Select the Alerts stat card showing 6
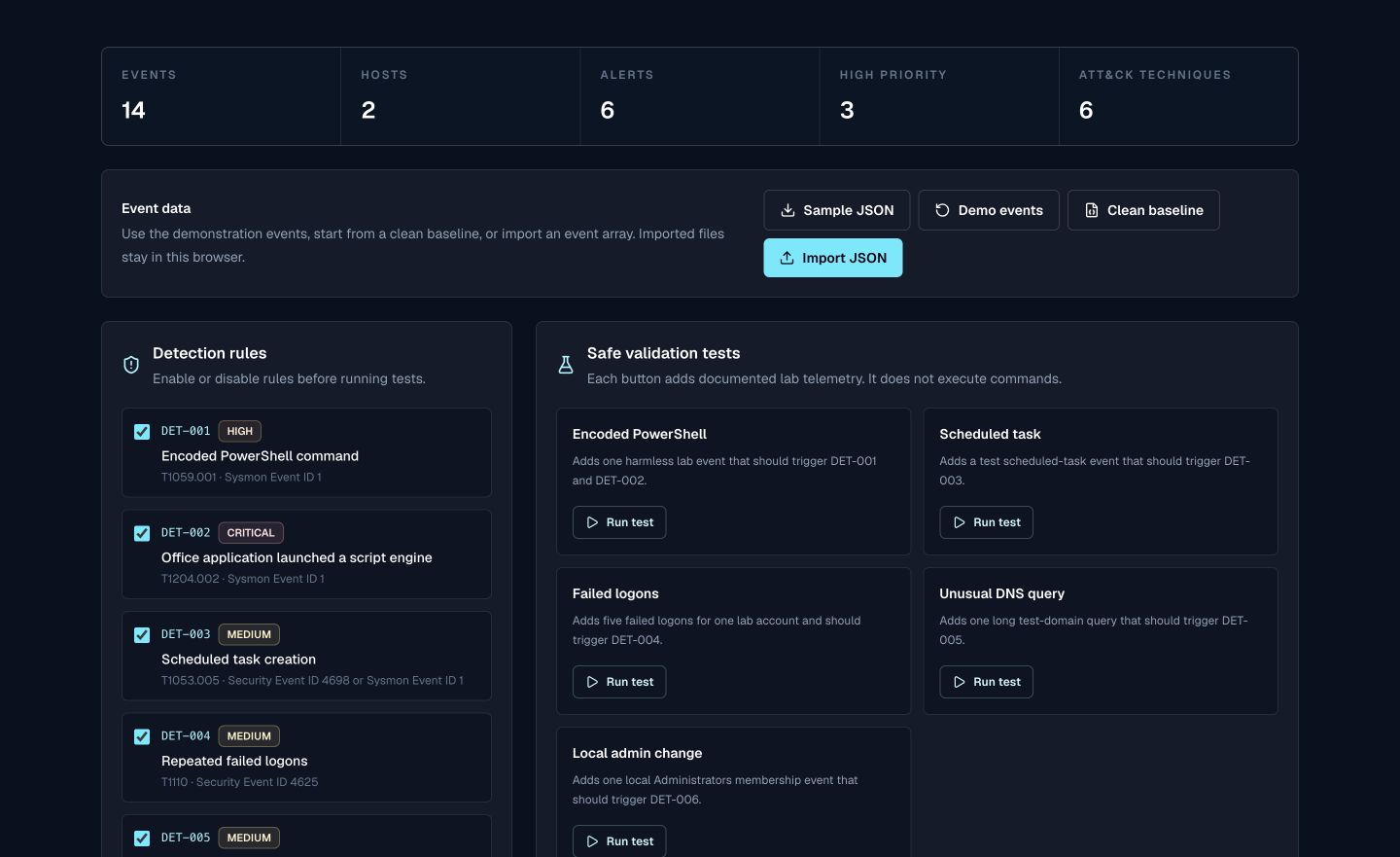This screenshot has height=857, width=1400. 700,96
